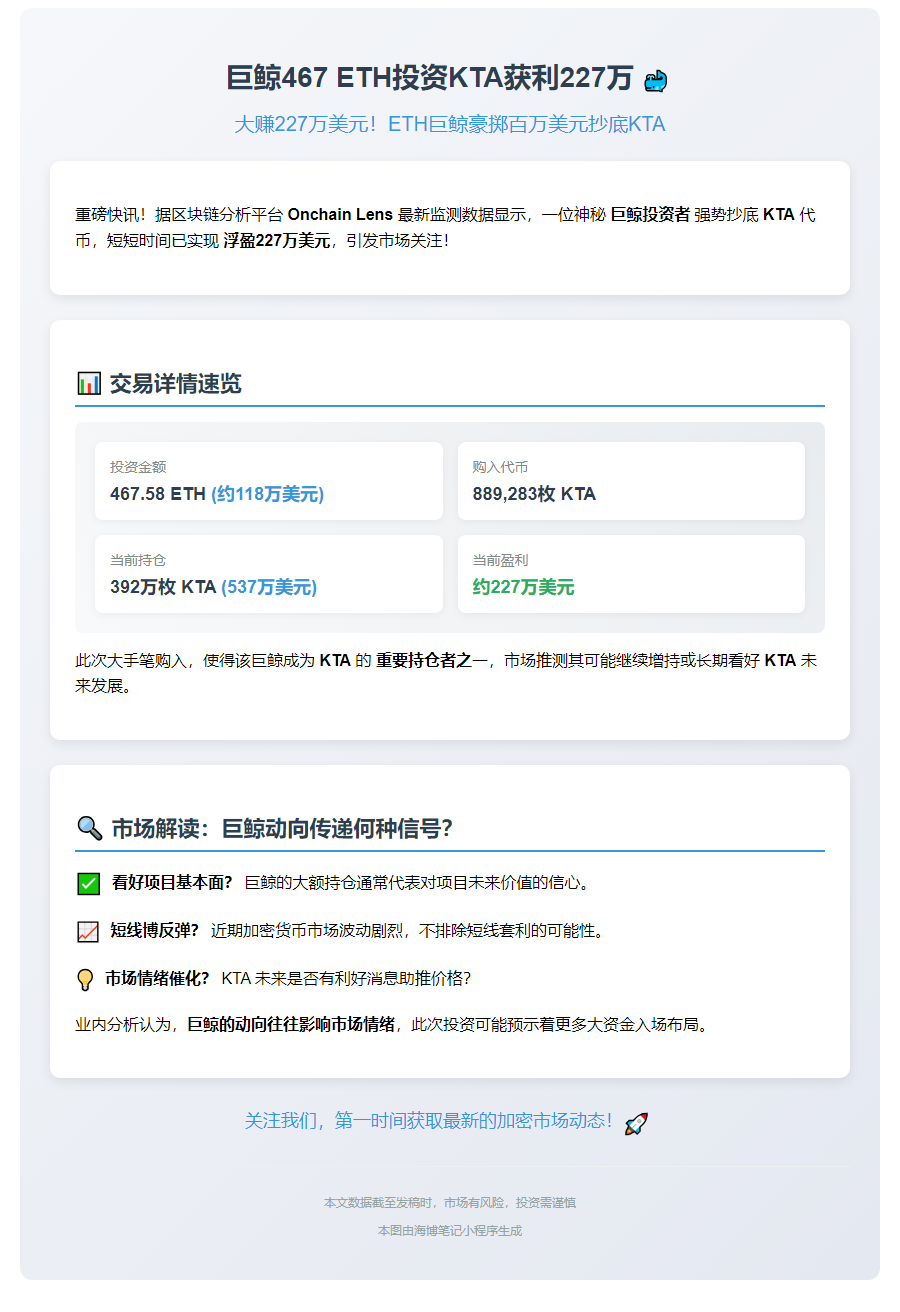
Task: Click the bar chart icon beside 交易详情速览
Action: click(89, 383)
